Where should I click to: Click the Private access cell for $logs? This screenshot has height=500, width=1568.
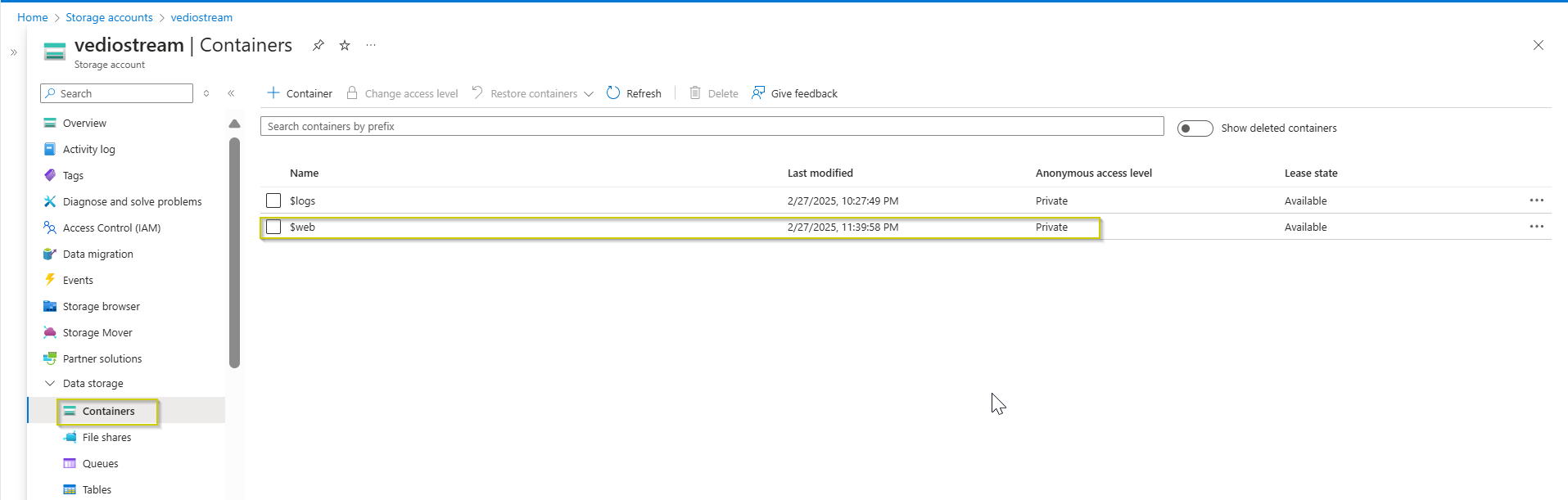[1051, 200]
